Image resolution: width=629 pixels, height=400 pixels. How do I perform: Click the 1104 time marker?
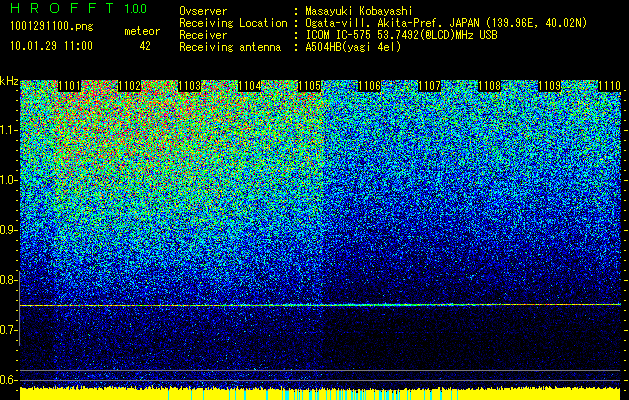click(x=250, y=86)
